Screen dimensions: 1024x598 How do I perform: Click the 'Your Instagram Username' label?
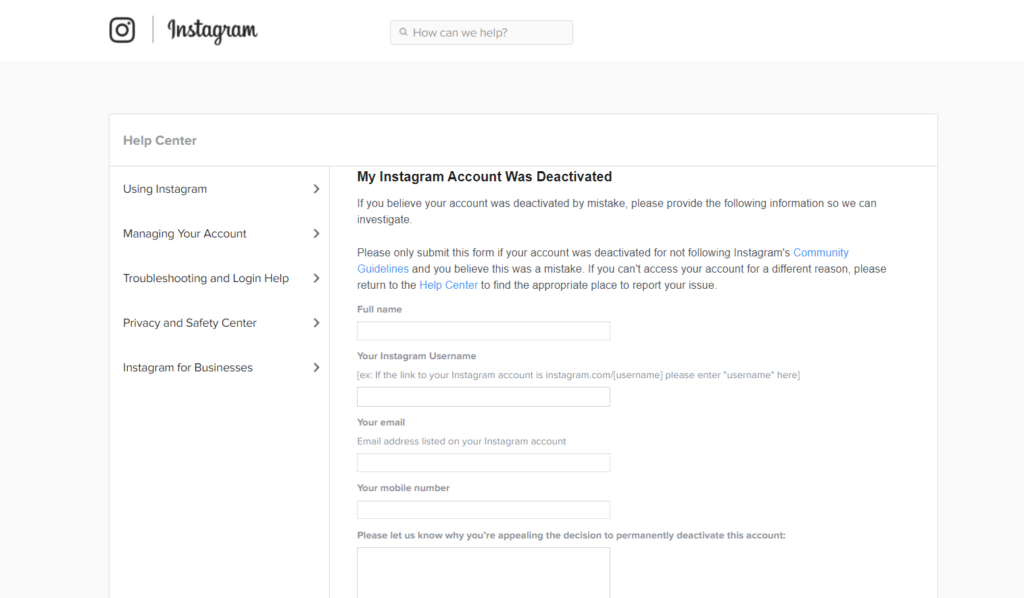pos(417,356)
